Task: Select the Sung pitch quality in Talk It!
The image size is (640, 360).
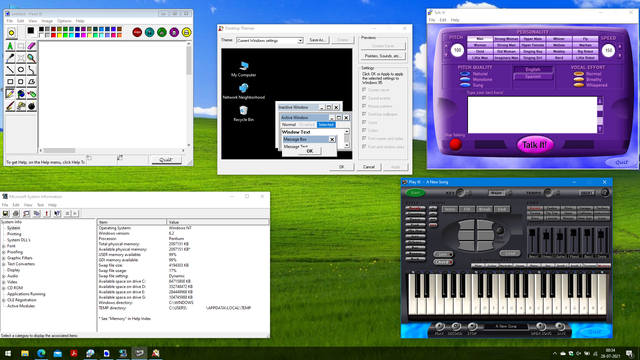Action: click(x=465, y=85)
